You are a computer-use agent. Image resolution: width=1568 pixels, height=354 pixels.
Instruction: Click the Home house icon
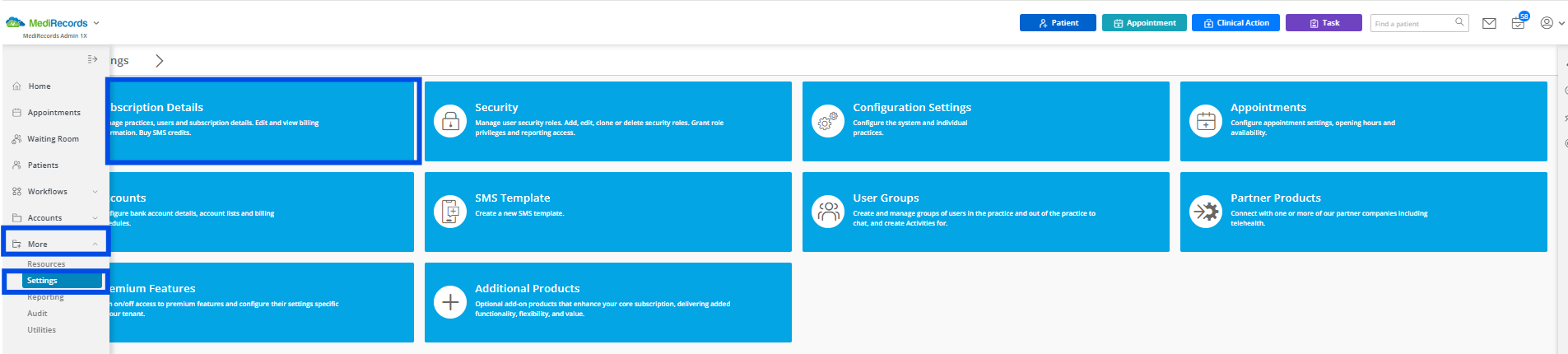click(16, 86)
